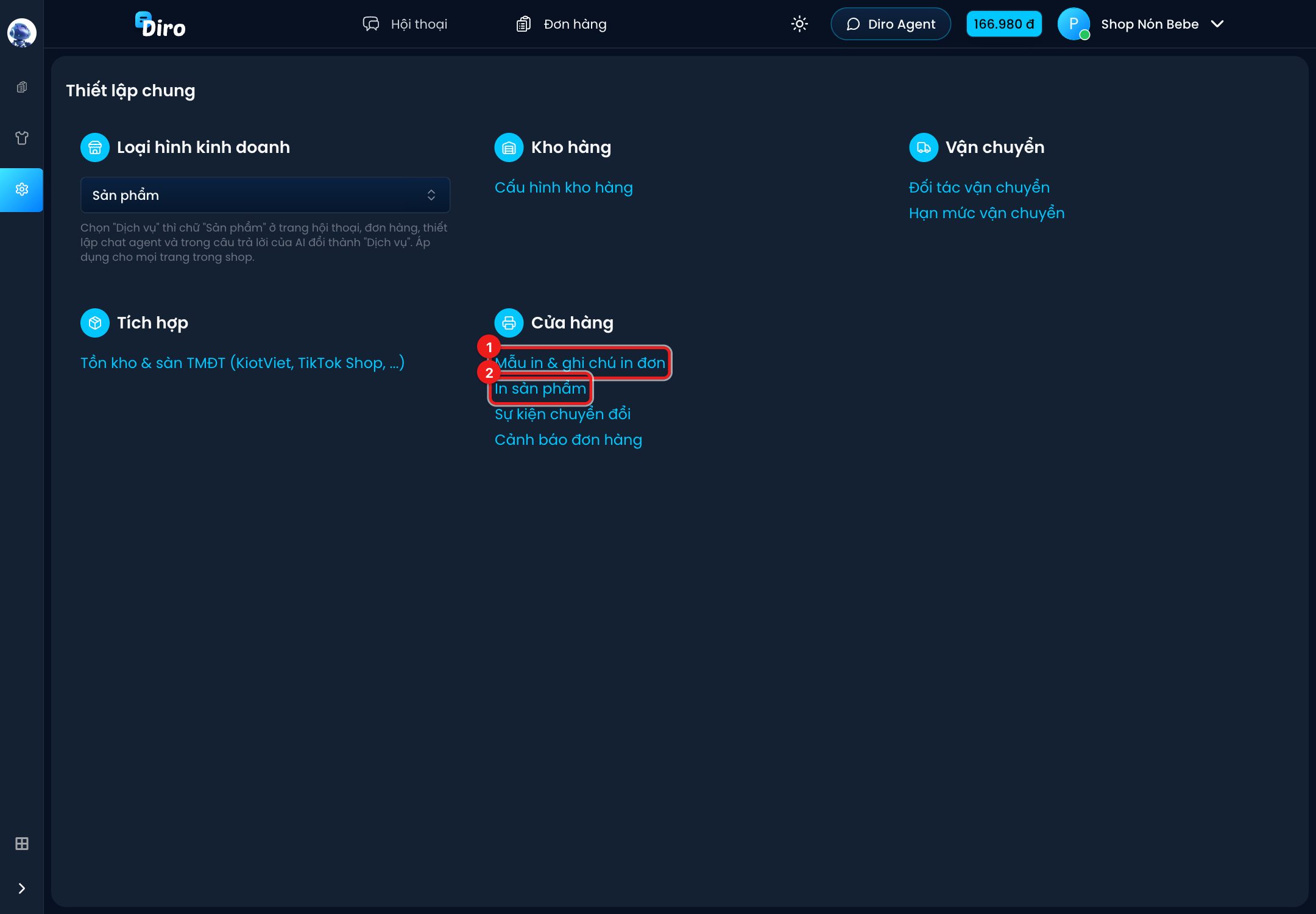The image size is (1316, 914).
Task: Click the help text starting 'Chọn "Dịch vụ"'
Action: [264, 243]
